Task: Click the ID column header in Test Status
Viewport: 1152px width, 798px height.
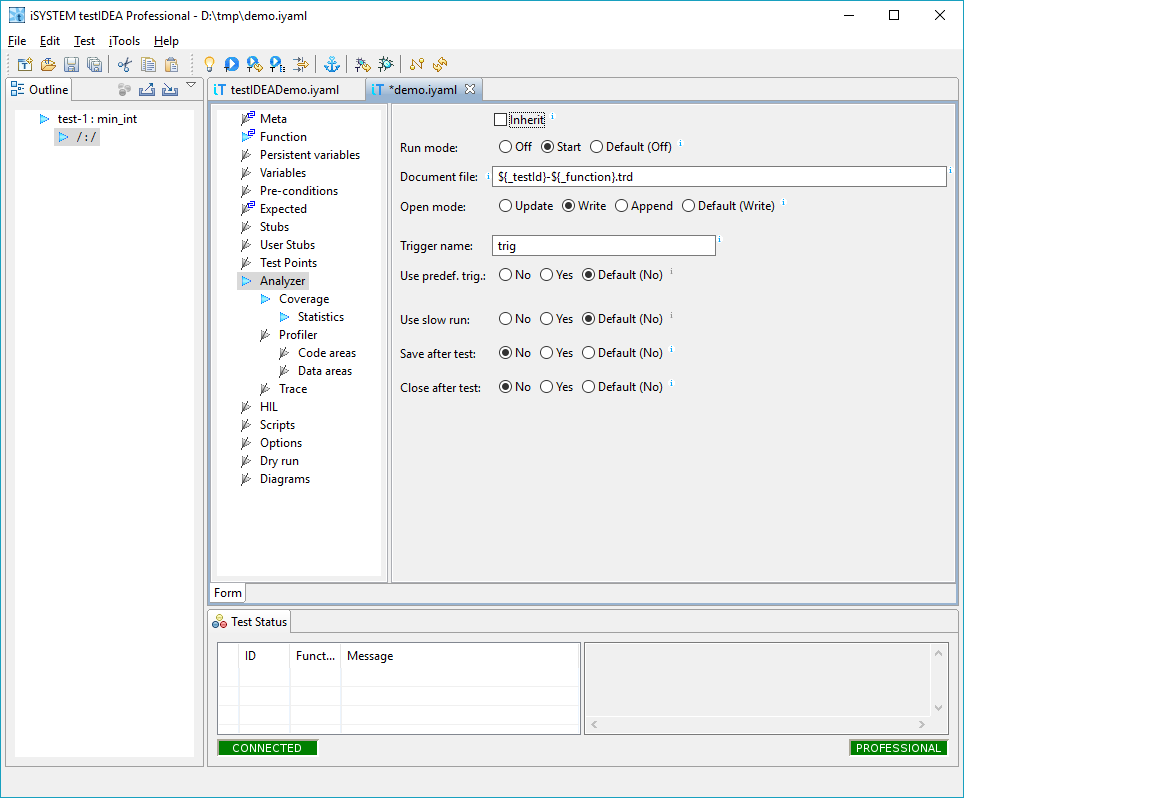Action: (251, 656)
